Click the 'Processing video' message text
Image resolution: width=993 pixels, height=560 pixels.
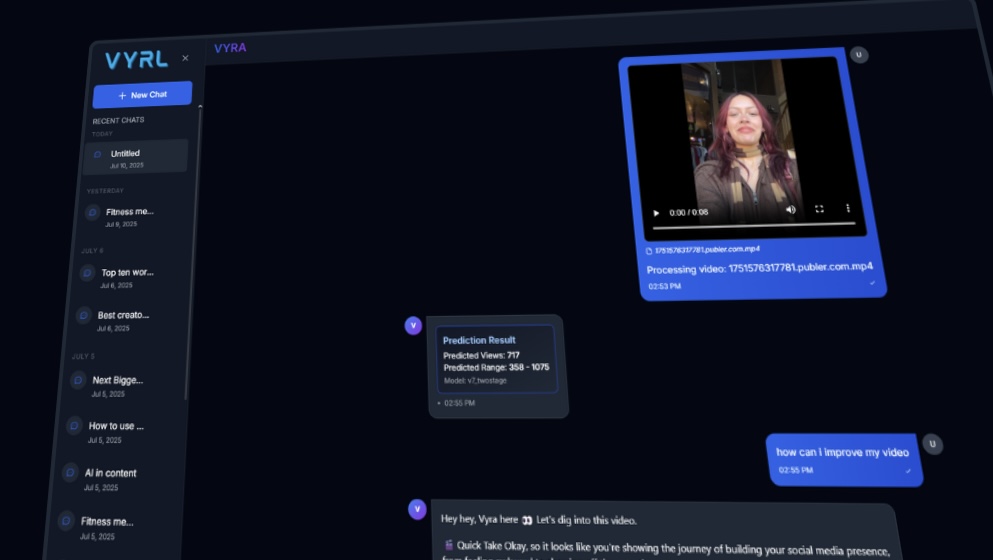point(759,268)
